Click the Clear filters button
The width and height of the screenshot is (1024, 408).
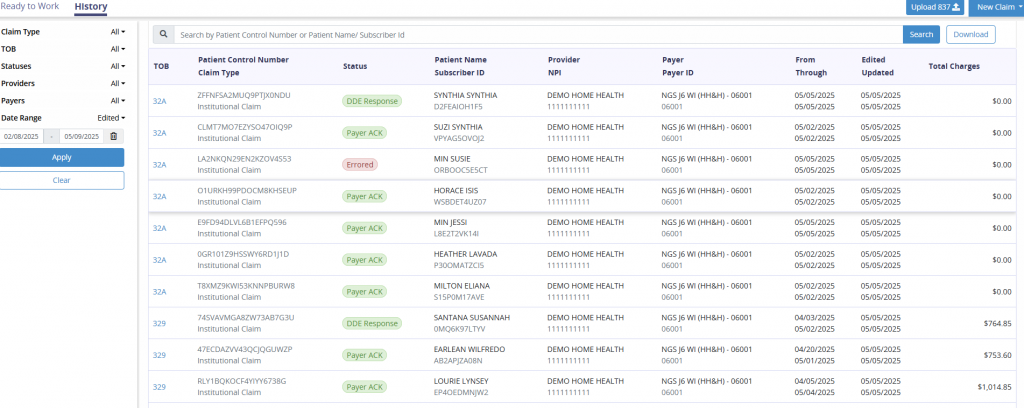click(x=62, y=180)
